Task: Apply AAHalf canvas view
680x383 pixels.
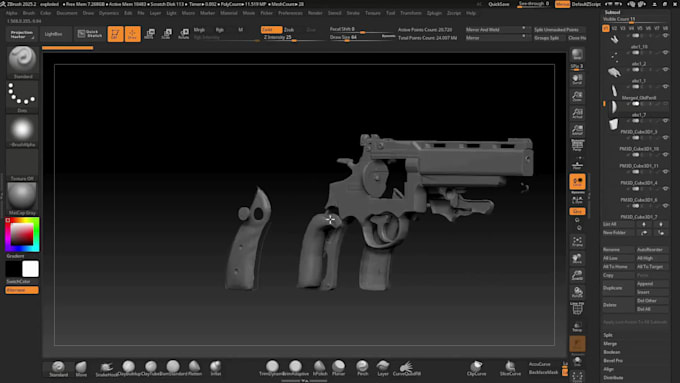Action: 577,130
